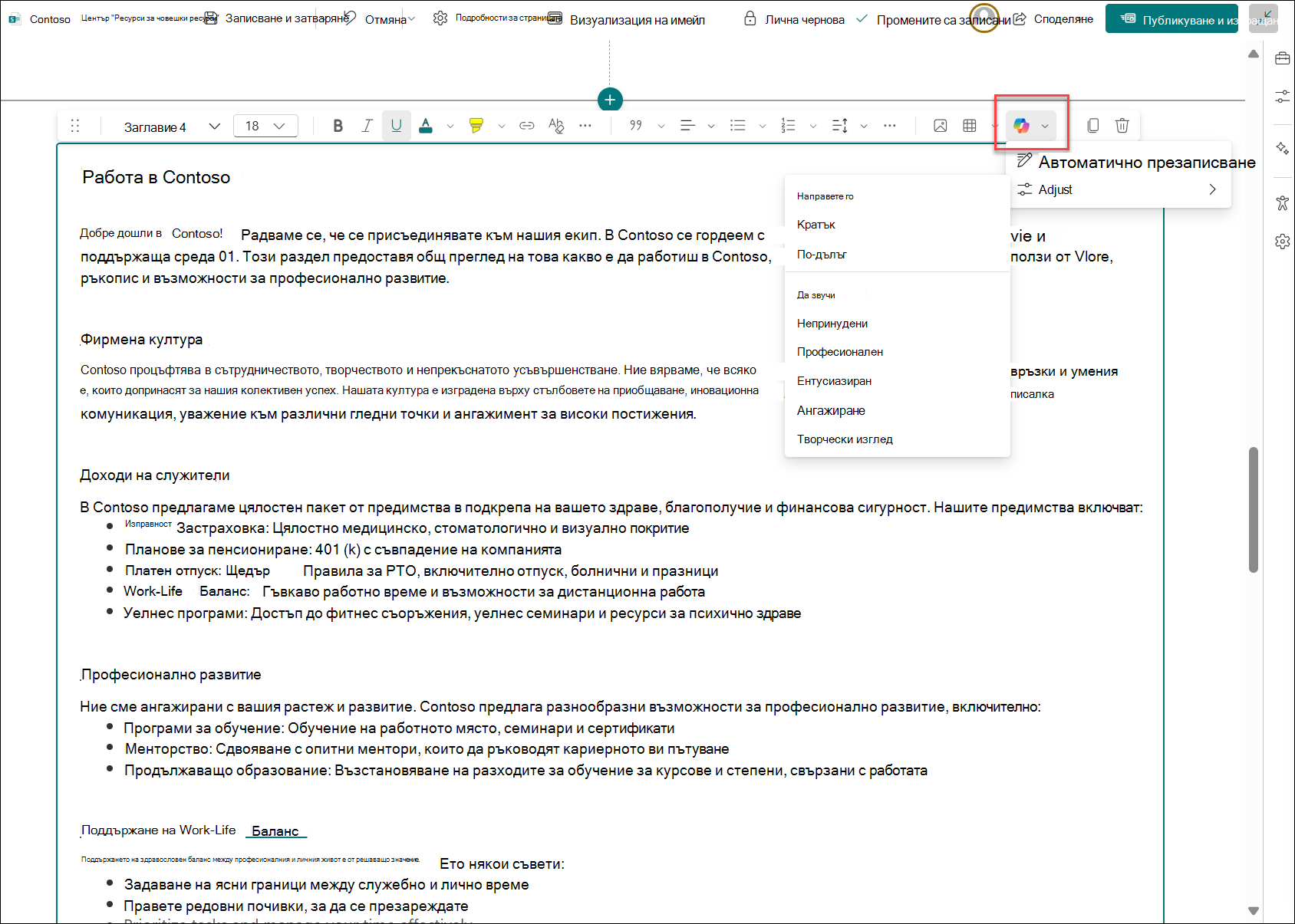Duplicate this web part
Image resolution: width=1295 pixels, height=924 pixels.
click(x=1093, y=126)
